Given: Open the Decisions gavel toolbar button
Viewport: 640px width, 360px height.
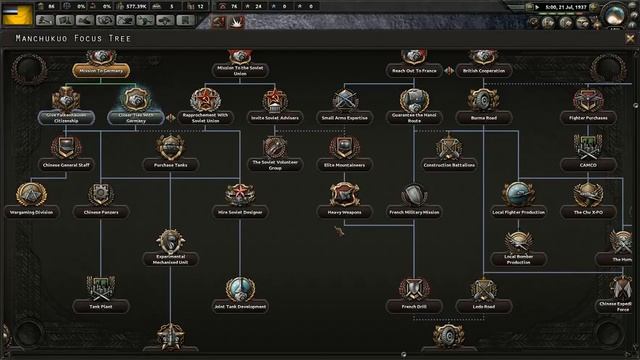Looking at the screenshot, I should tap(45, 20).
